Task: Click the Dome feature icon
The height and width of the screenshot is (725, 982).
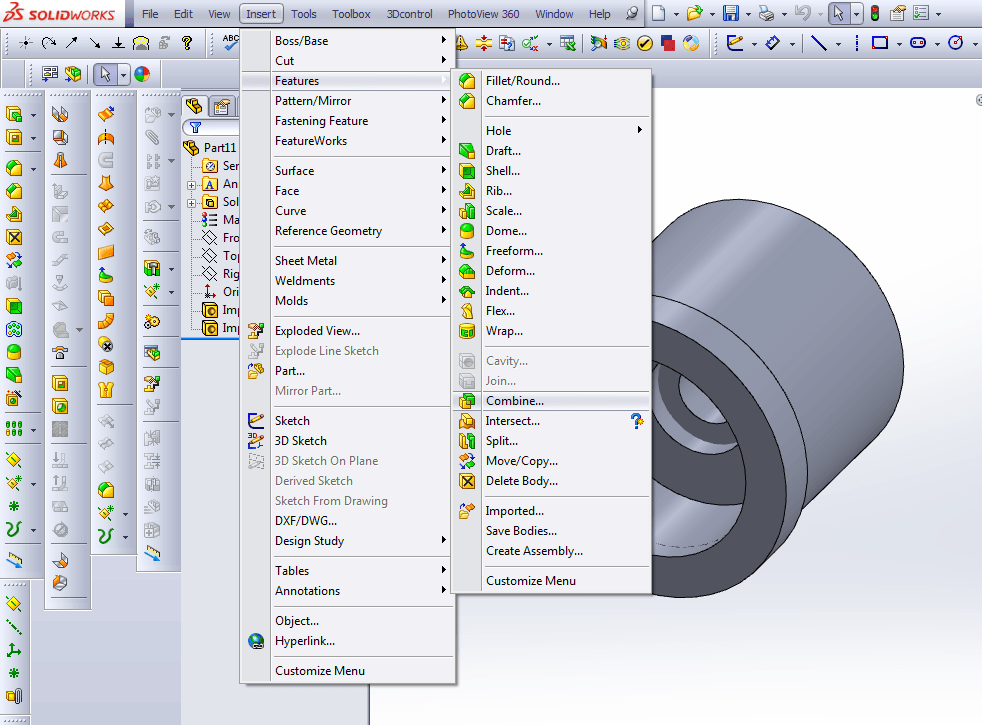Action: click(467, 231)
